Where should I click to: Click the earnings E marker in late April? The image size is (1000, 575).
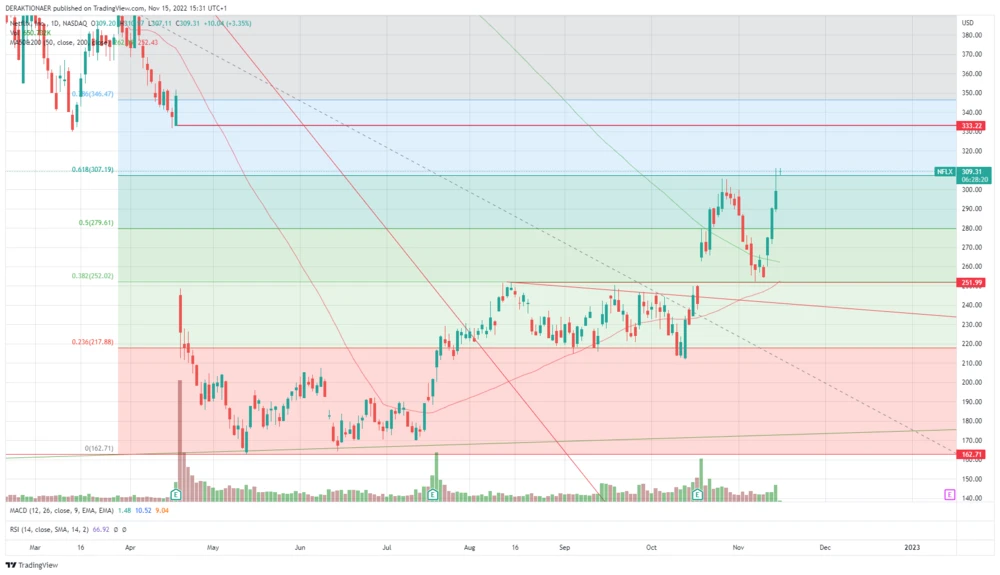tap(176, 494)
